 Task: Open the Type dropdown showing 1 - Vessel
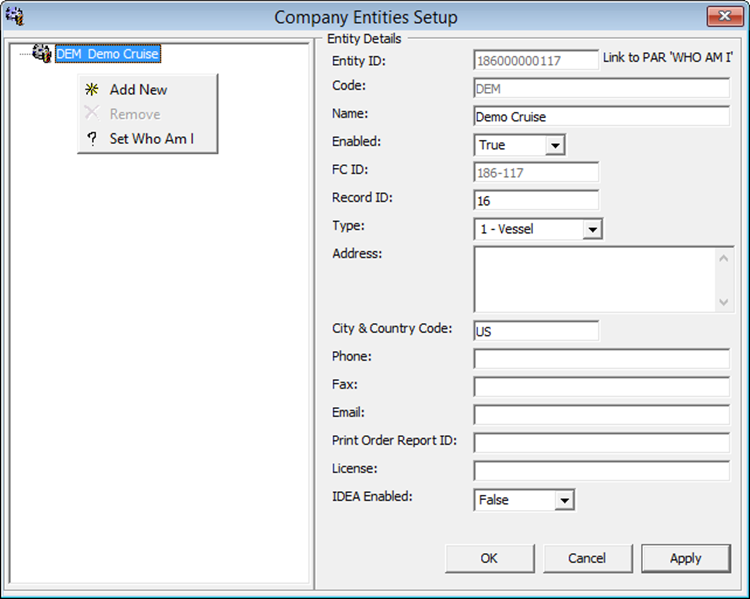[x=538, y=229]
